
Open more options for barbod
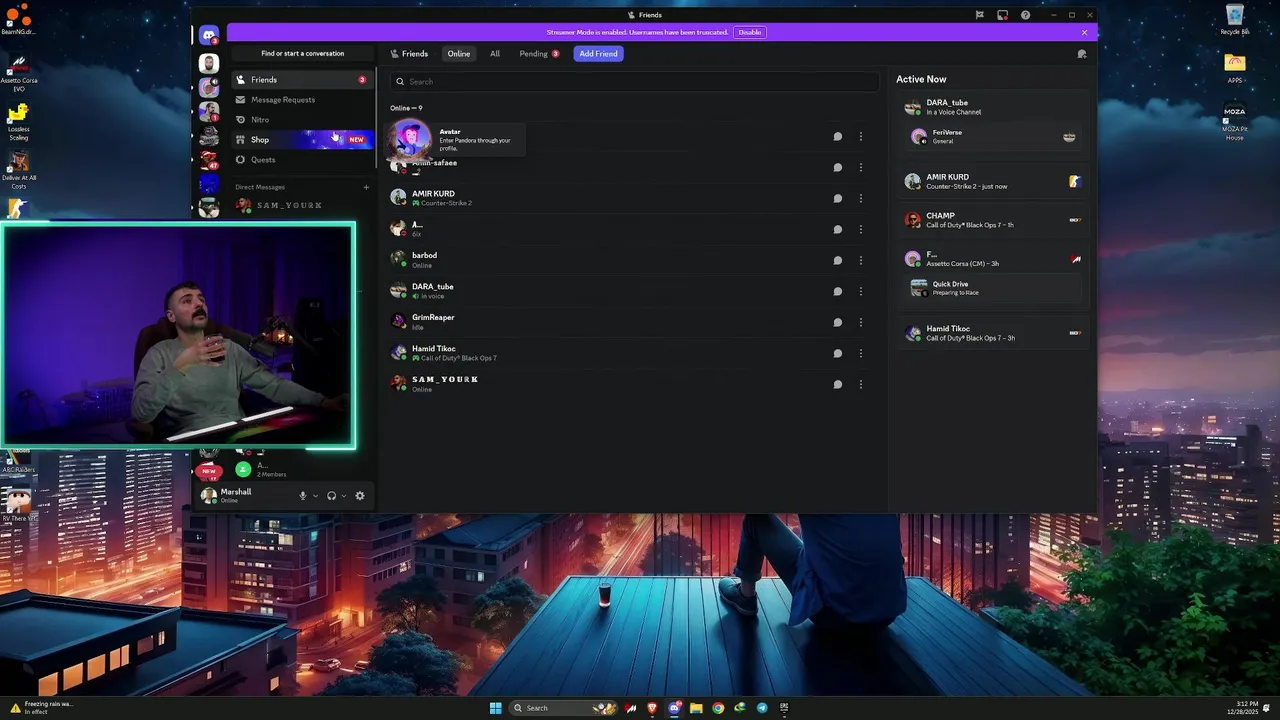(x=861, y=260)
